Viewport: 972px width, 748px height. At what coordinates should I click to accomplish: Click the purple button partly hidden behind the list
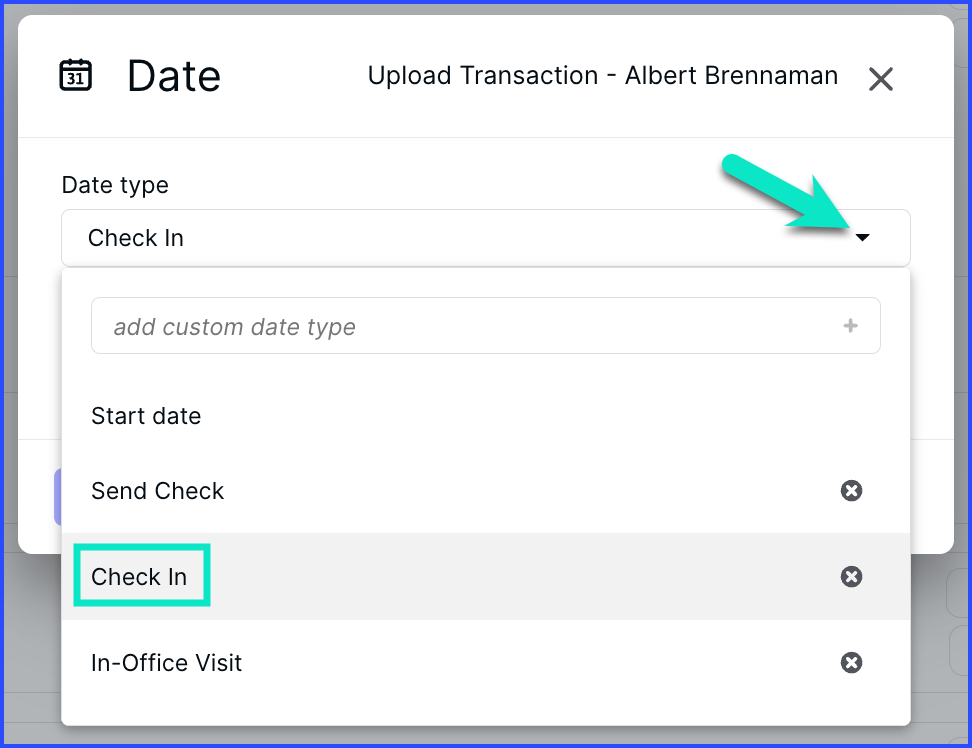click(x=58, y=497)
